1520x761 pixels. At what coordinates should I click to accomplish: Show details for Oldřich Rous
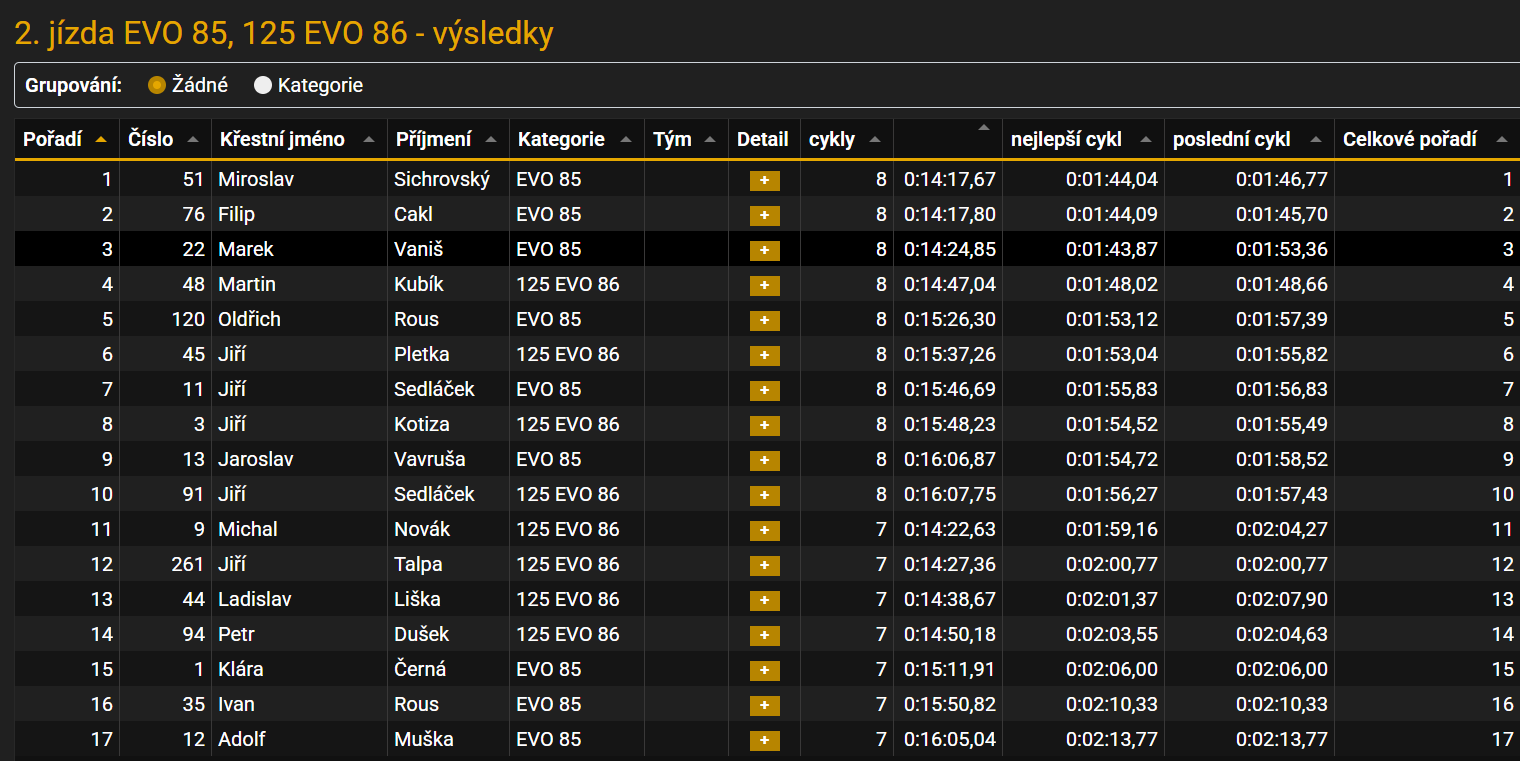(764, 320)
